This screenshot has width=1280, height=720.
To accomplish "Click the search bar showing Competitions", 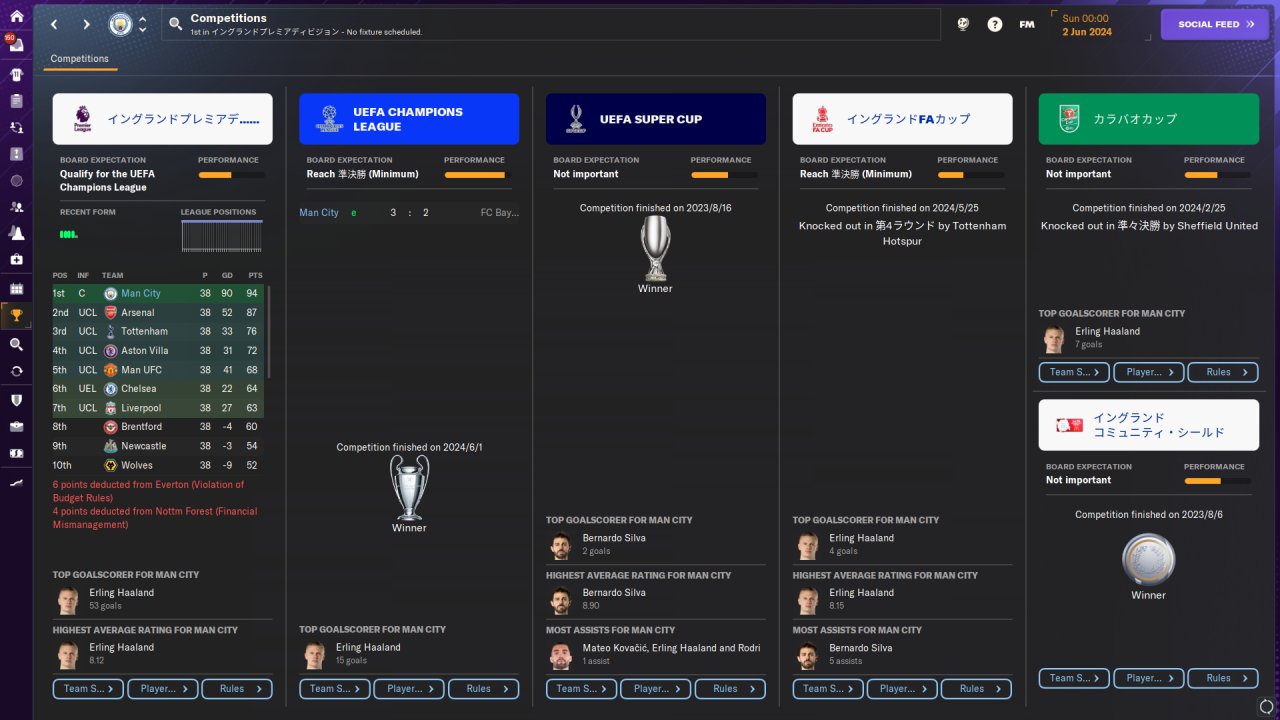I will pos(552,24).
